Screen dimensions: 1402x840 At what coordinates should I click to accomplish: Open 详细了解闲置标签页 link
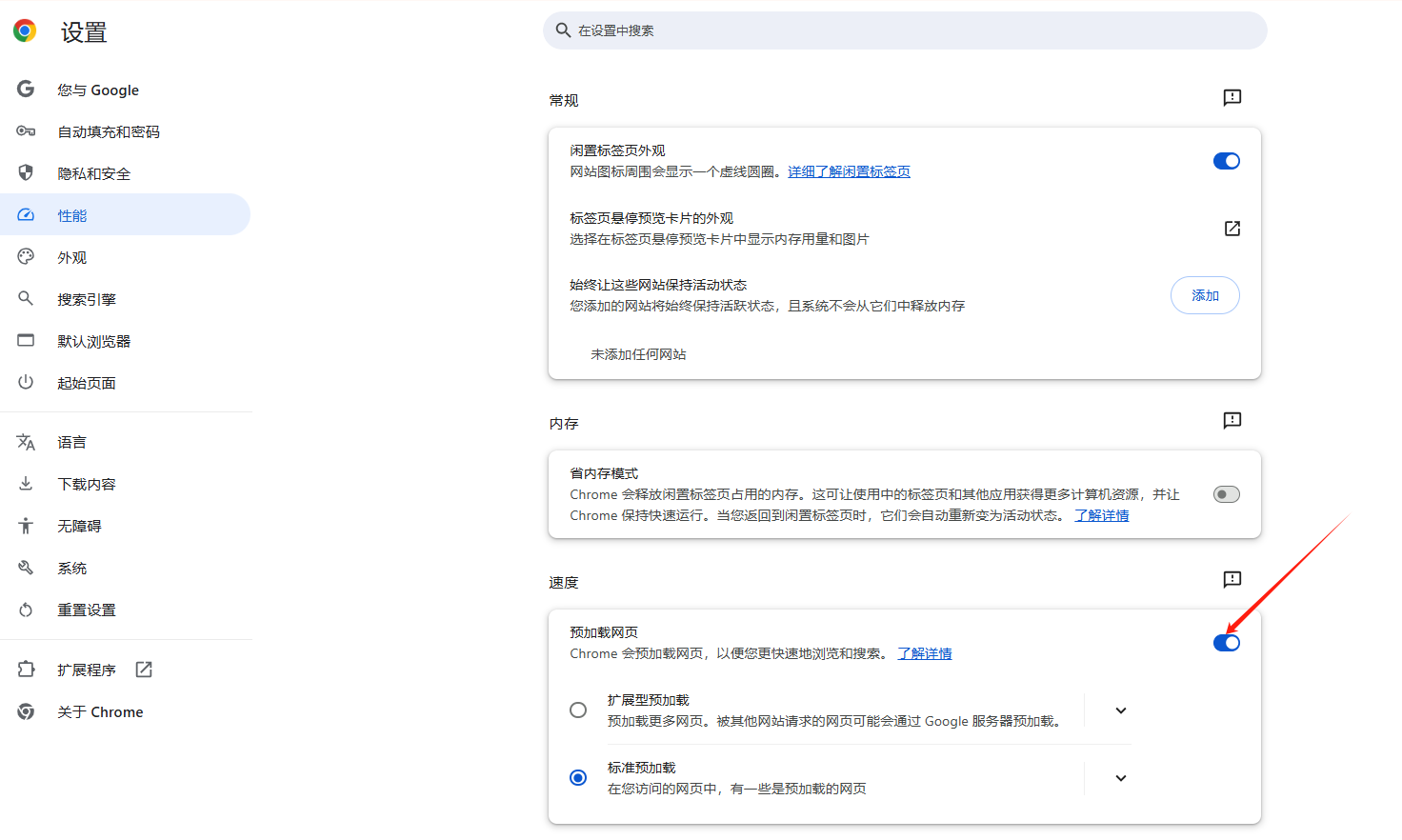(849, 171)
